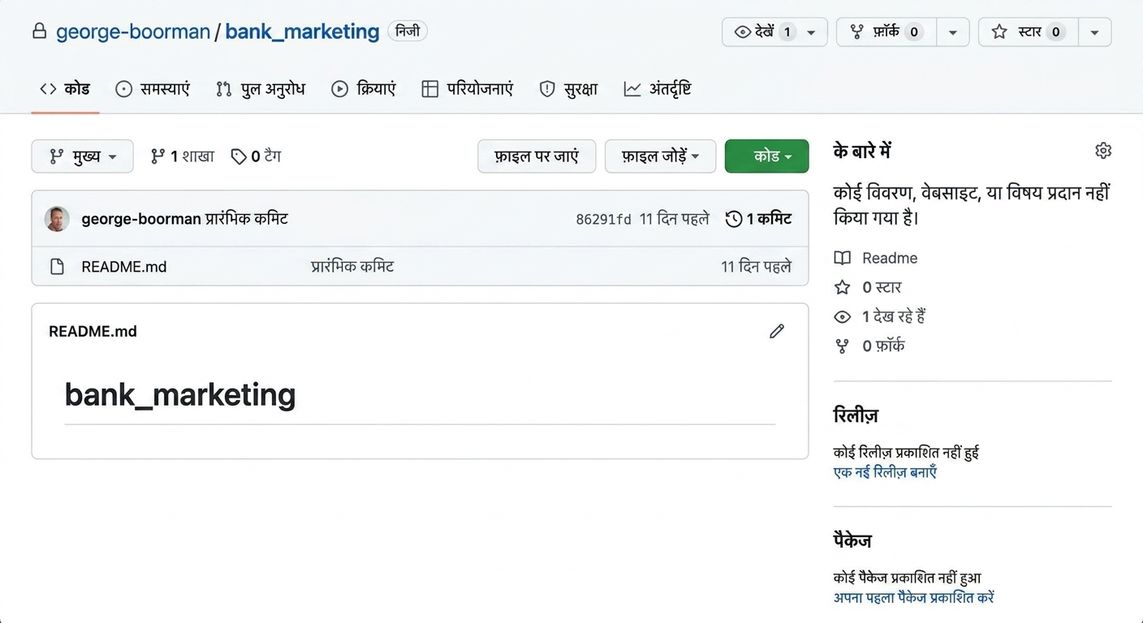Switch to the समस्याएं tab
This screenshot has height=623, width=1143.
152,89
